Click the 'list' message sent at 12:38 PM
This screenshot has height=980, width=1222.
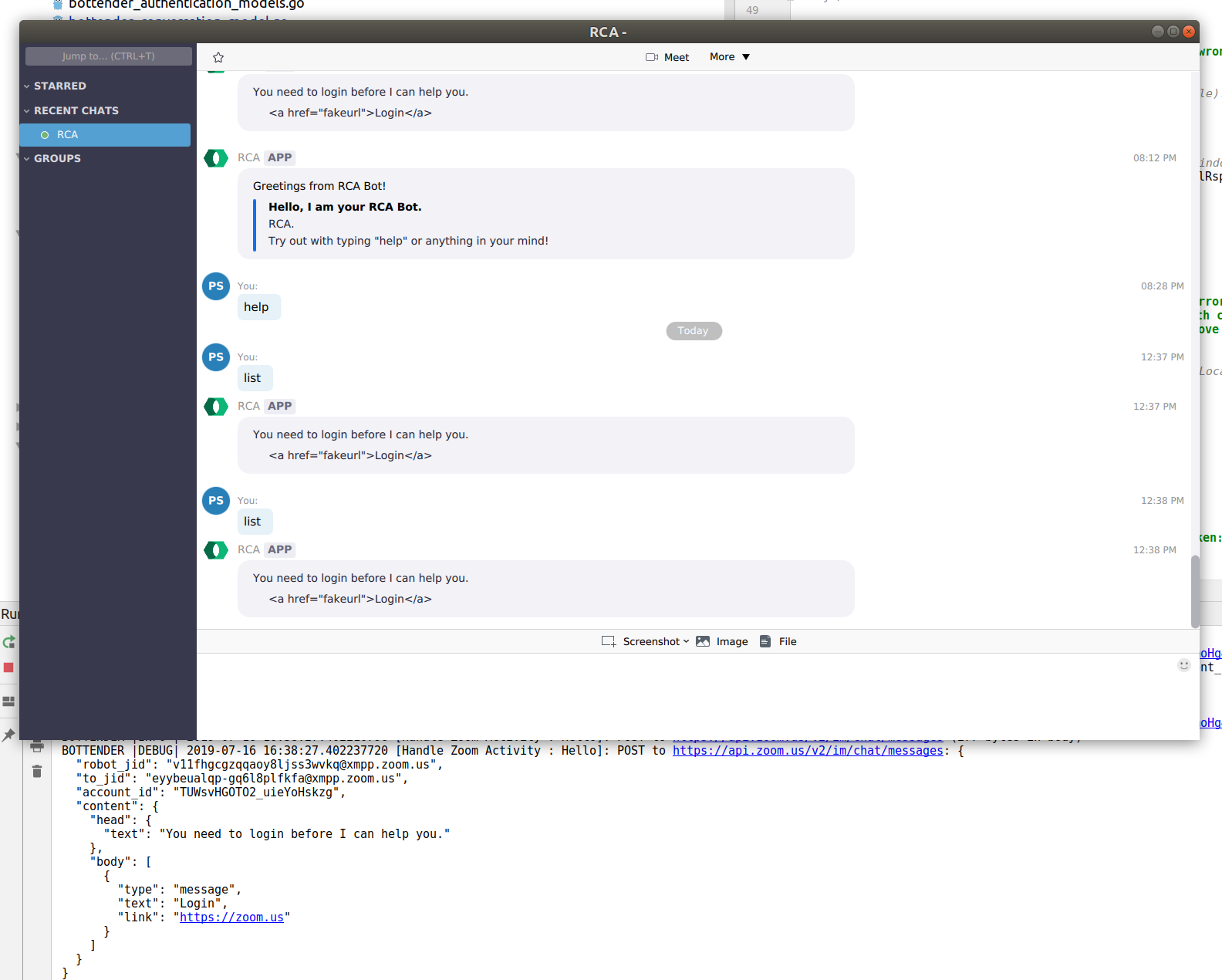pyautogui.click(x=255, y=522)
